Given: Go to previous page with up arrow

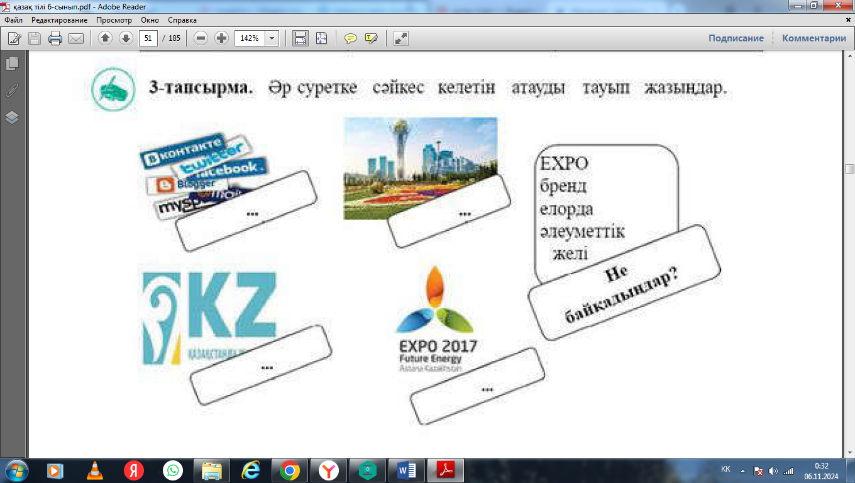Looking at the screenshot, I should 105,38.
